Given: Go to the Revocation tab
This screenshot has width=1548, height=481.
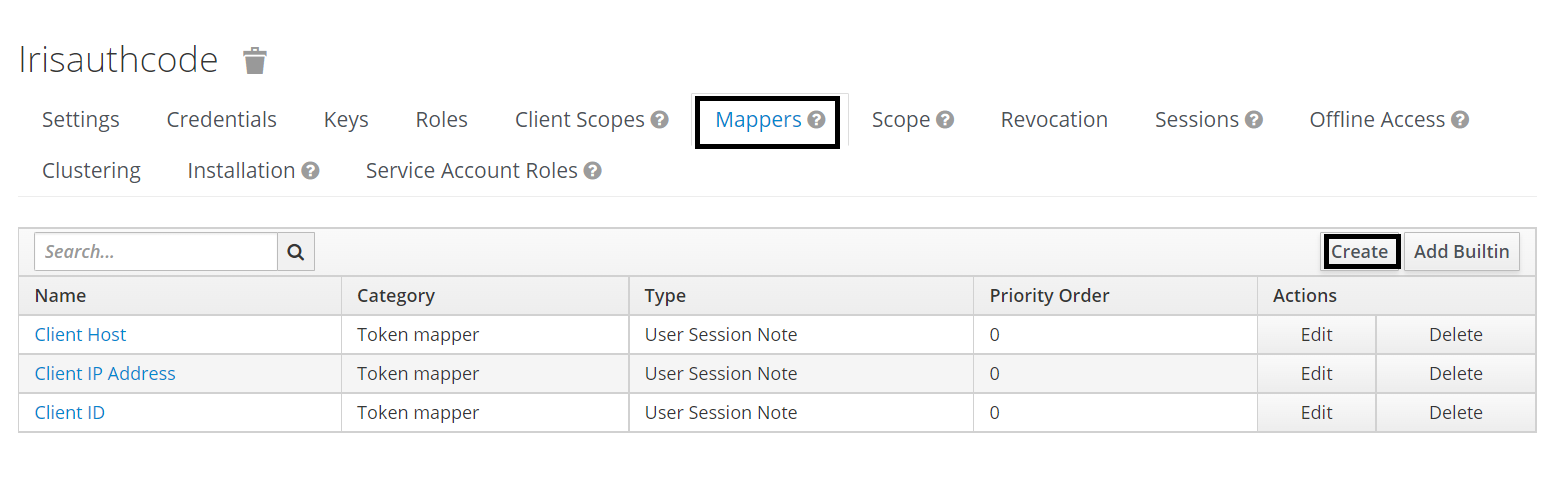Looking at the screenshot, I should pos(1054,120).
